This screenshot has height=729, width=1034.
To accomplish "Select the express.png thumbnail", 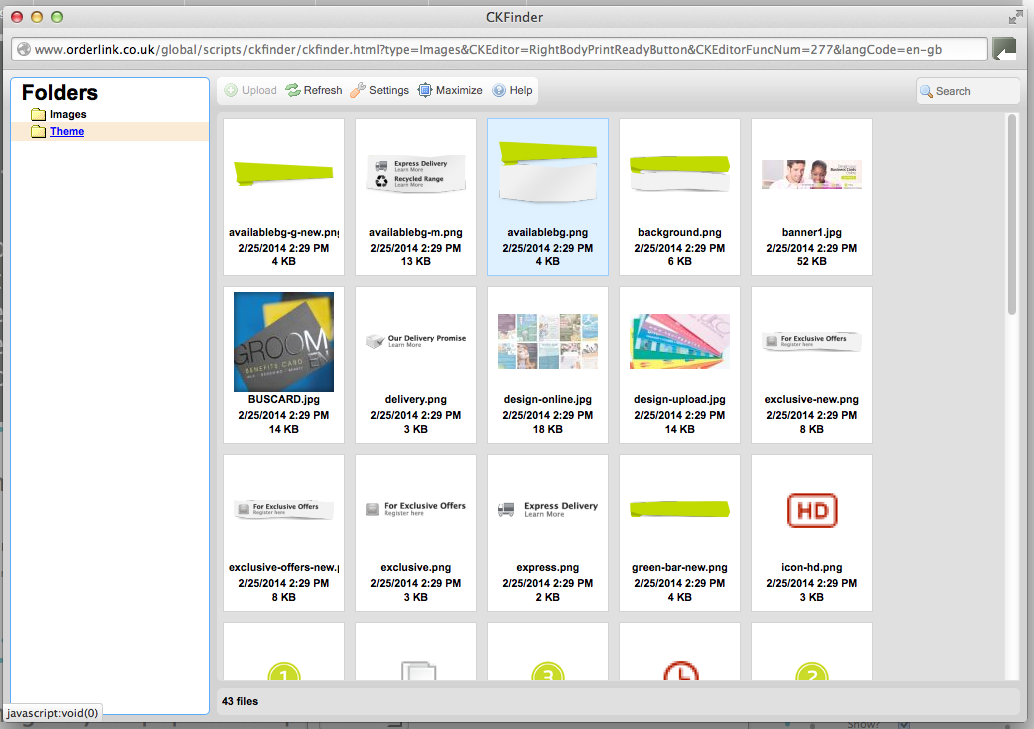I will [x=547, y=509].
